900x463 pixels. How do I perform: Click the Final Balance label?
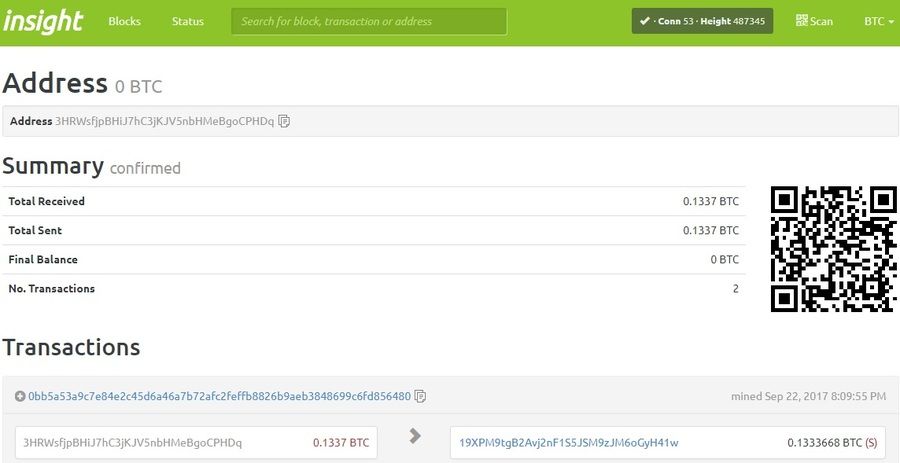click(x=43, y=259)
